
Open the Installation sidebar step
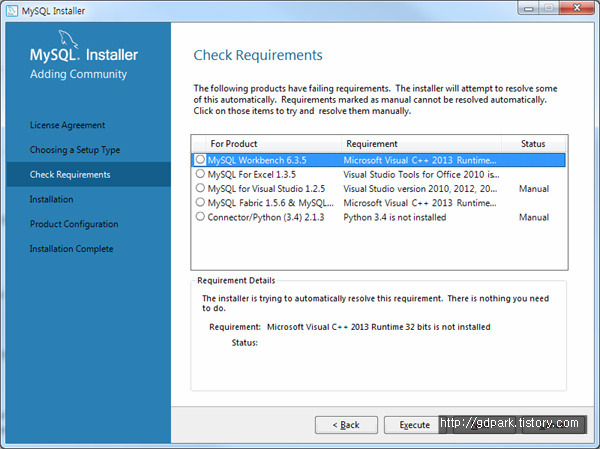click(x=52, y=199)
